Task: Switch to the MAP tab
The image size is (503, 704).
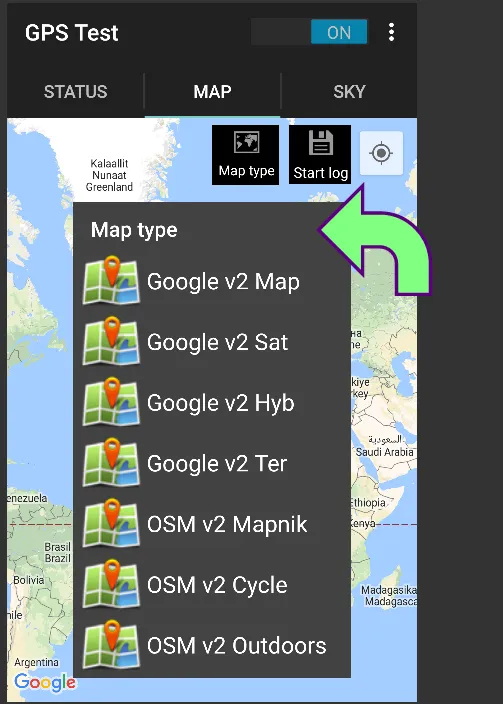Action: tap(212, 92)
